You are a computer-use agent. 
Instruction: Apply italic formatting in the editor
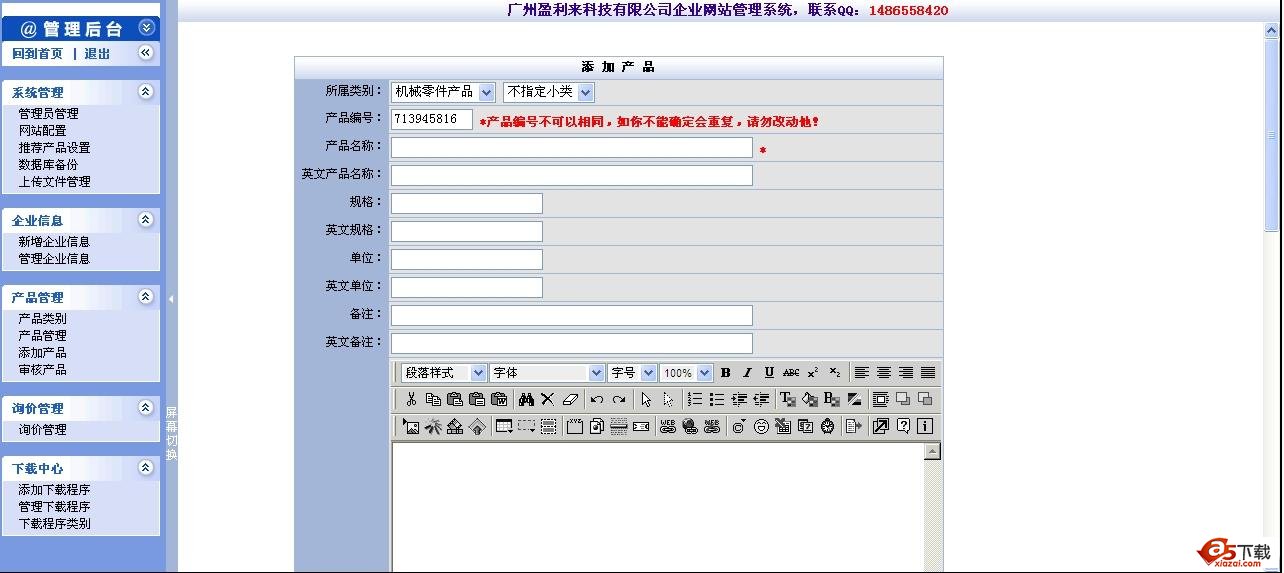point(747,373)
